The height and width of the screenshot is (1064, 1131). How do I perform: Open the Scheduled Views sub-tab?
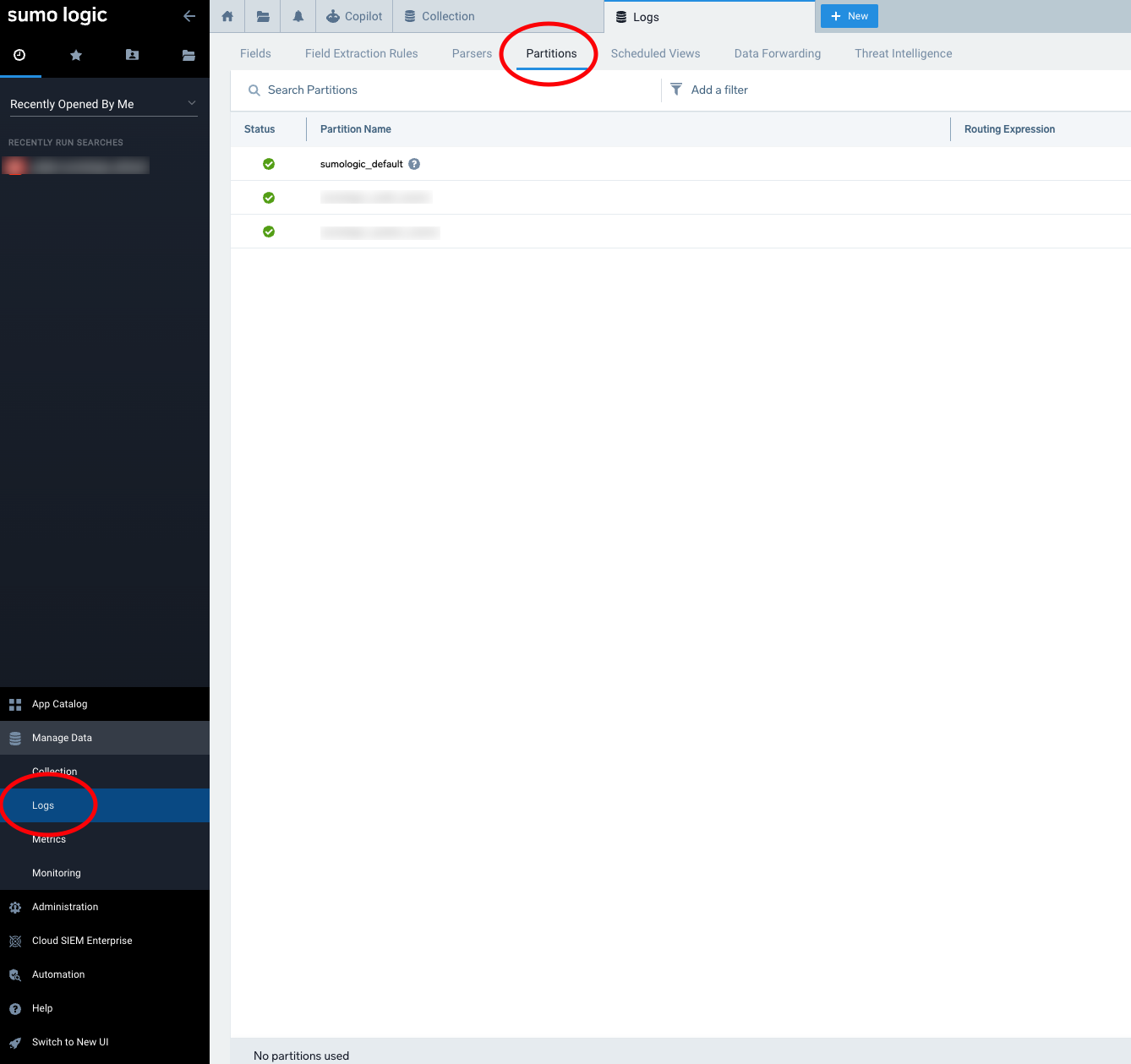pos(656,53)
